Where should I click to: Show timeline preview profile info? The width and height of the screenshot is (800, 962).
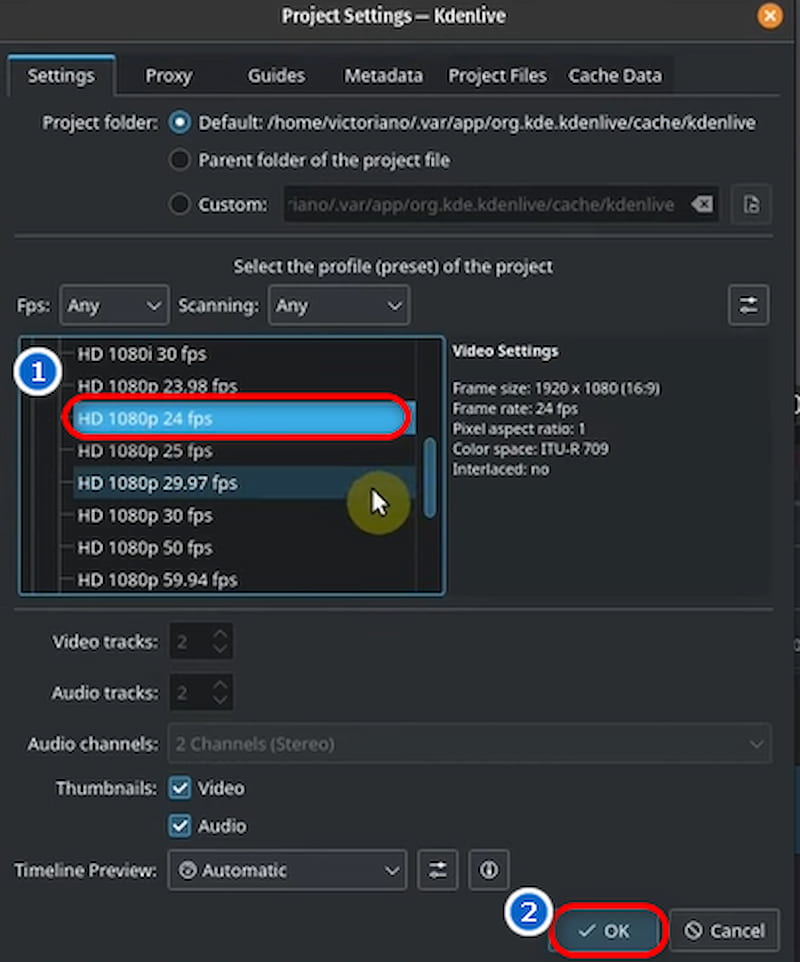[x=488, y=870]
